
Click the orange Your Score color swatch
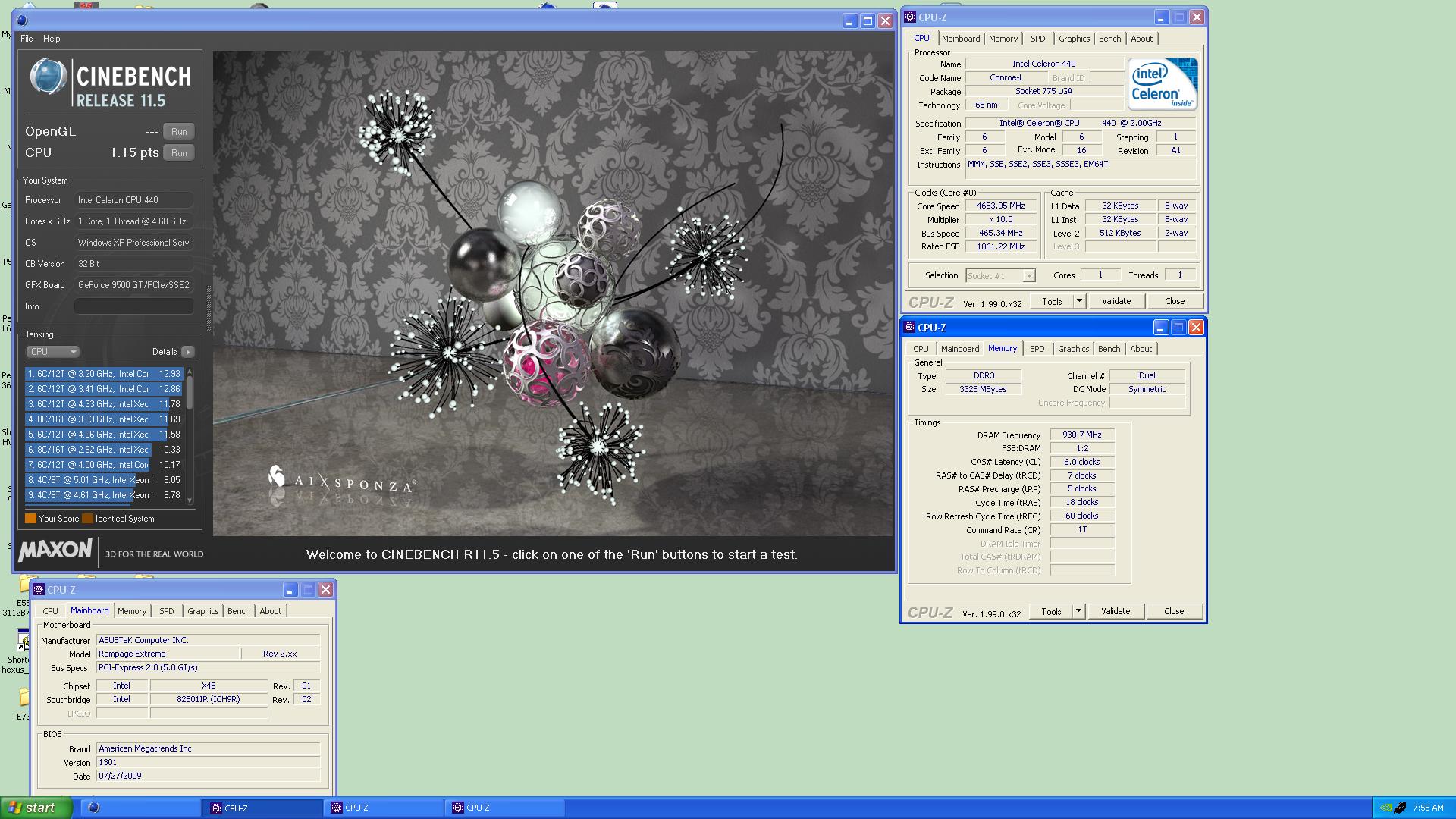30,519
